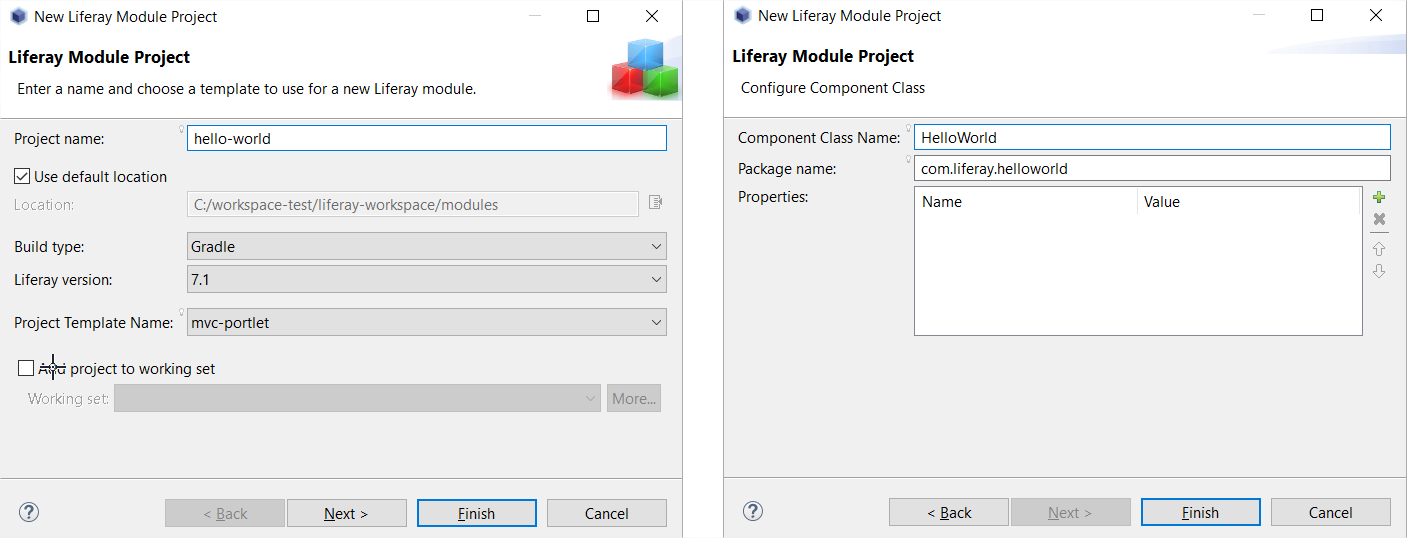Go Back in the right Configure Component dialog
Viewport: 1407px width, 538px height.
(949, 512)
